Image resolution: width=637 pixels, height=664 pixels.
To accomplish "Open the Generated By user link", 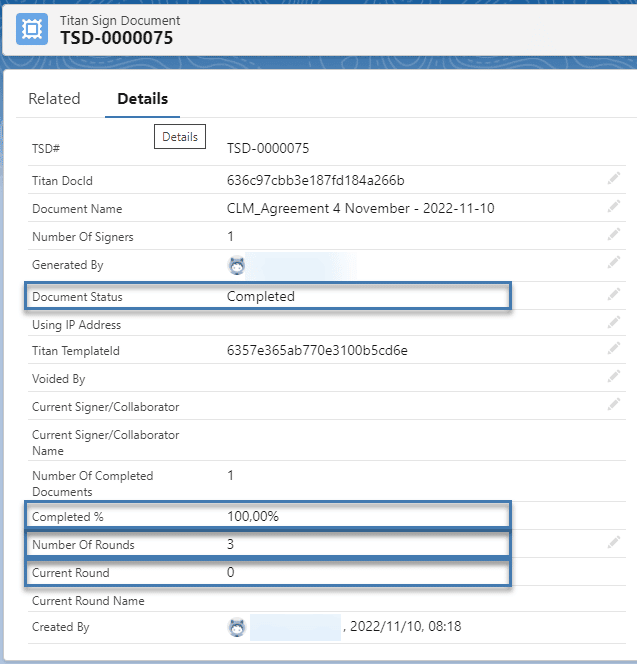I will tap(301, 266).
